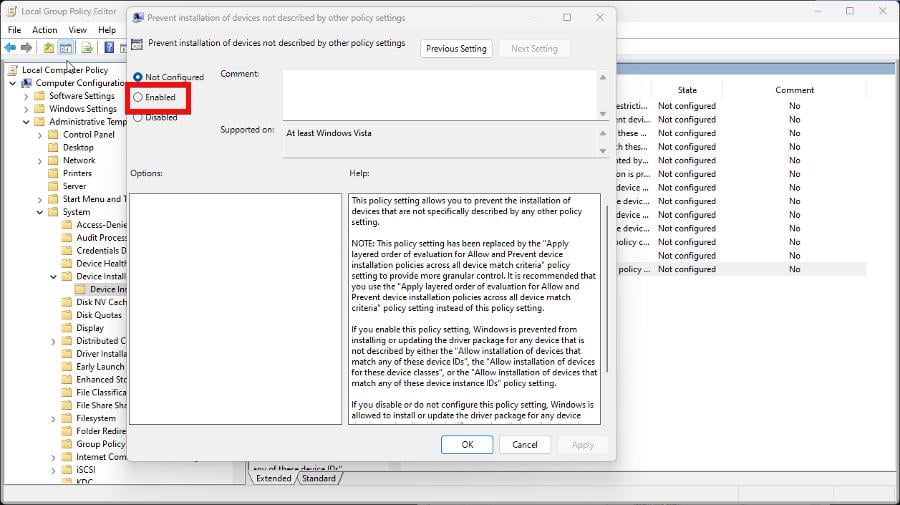This screenshot has height=505, width=900.
Task: Expand the Software Settings node
Action: tap(26, 96)
